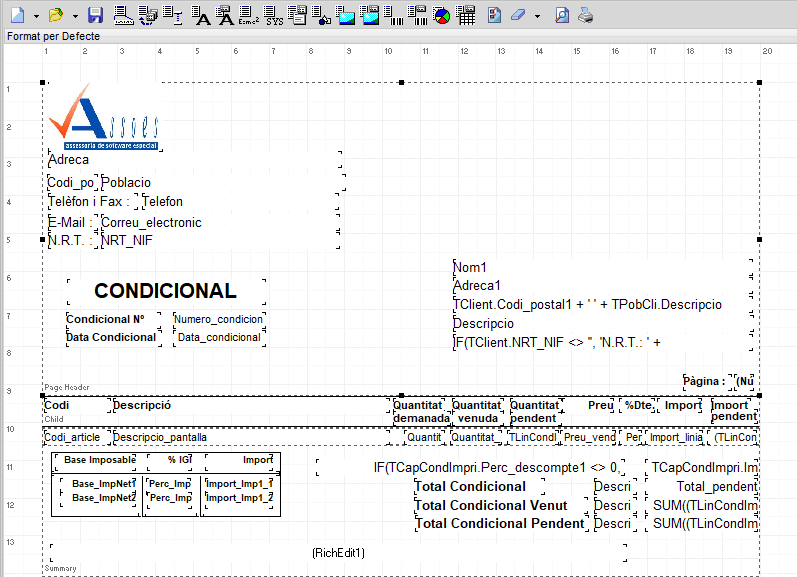
Task: Select the shape drawing tool
Action: 321,15
